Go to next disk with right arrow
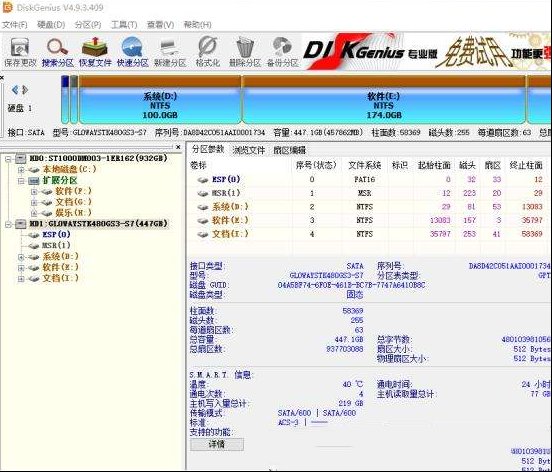This screenshot has height=472, width=552. coord(25,90)
